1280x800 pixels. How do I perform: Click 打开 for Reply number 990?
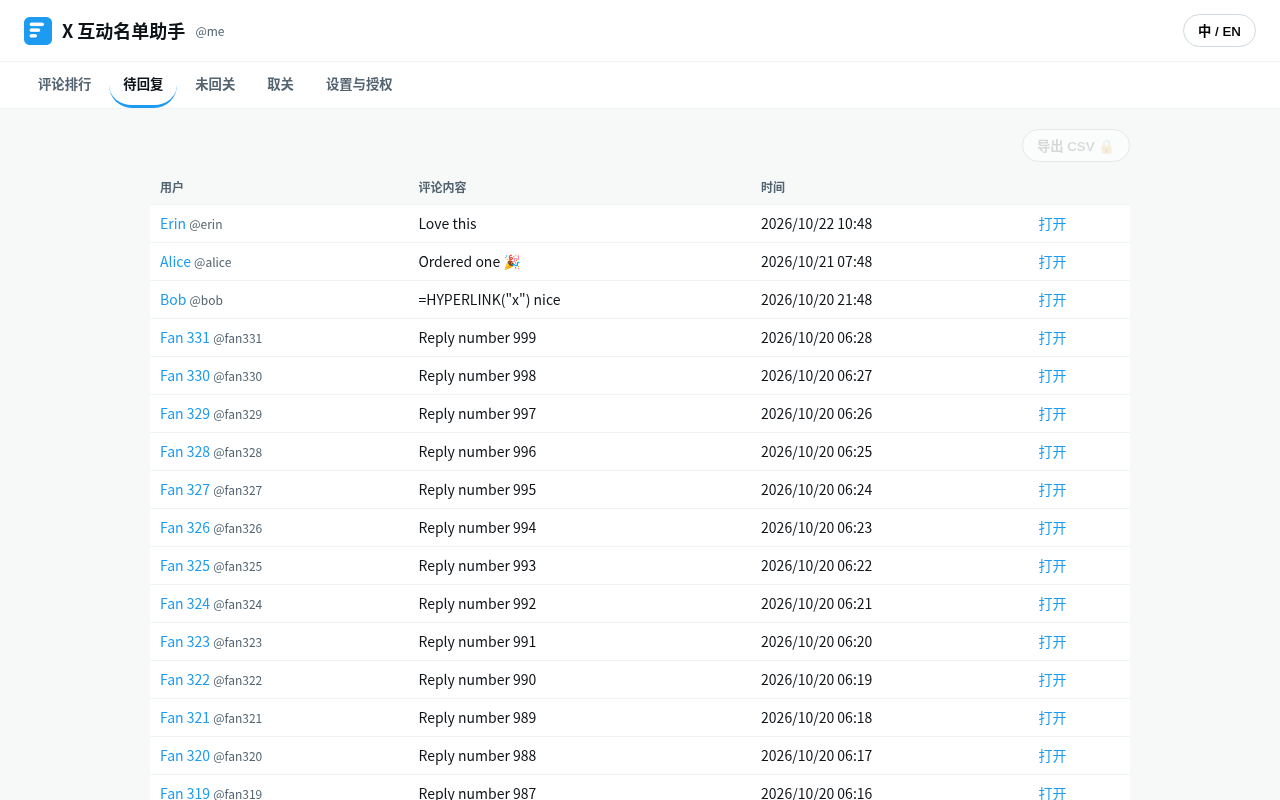tap(1052, 680)
